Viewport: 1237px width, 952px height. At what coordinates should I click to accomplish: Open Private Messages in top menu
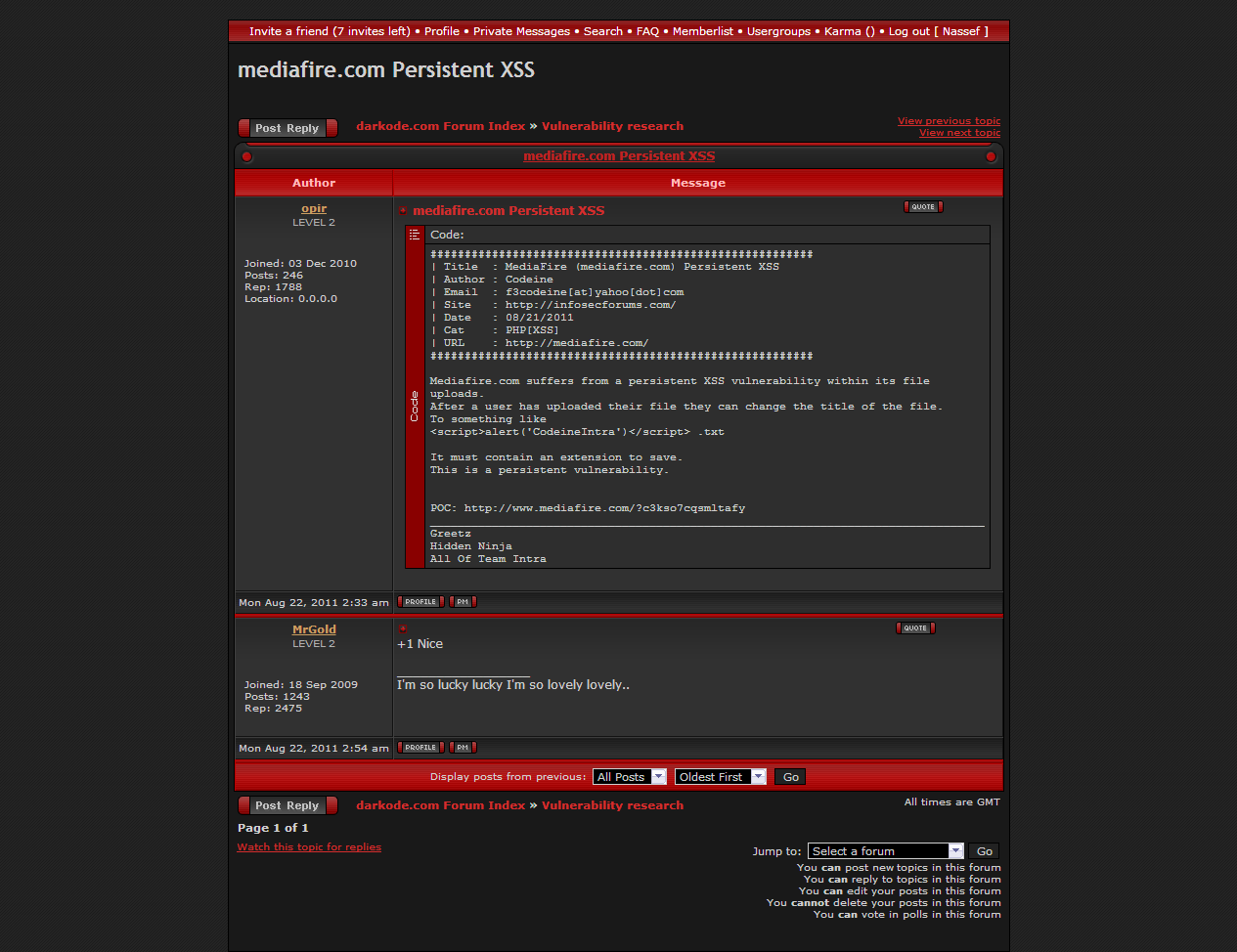pos(521,31)
